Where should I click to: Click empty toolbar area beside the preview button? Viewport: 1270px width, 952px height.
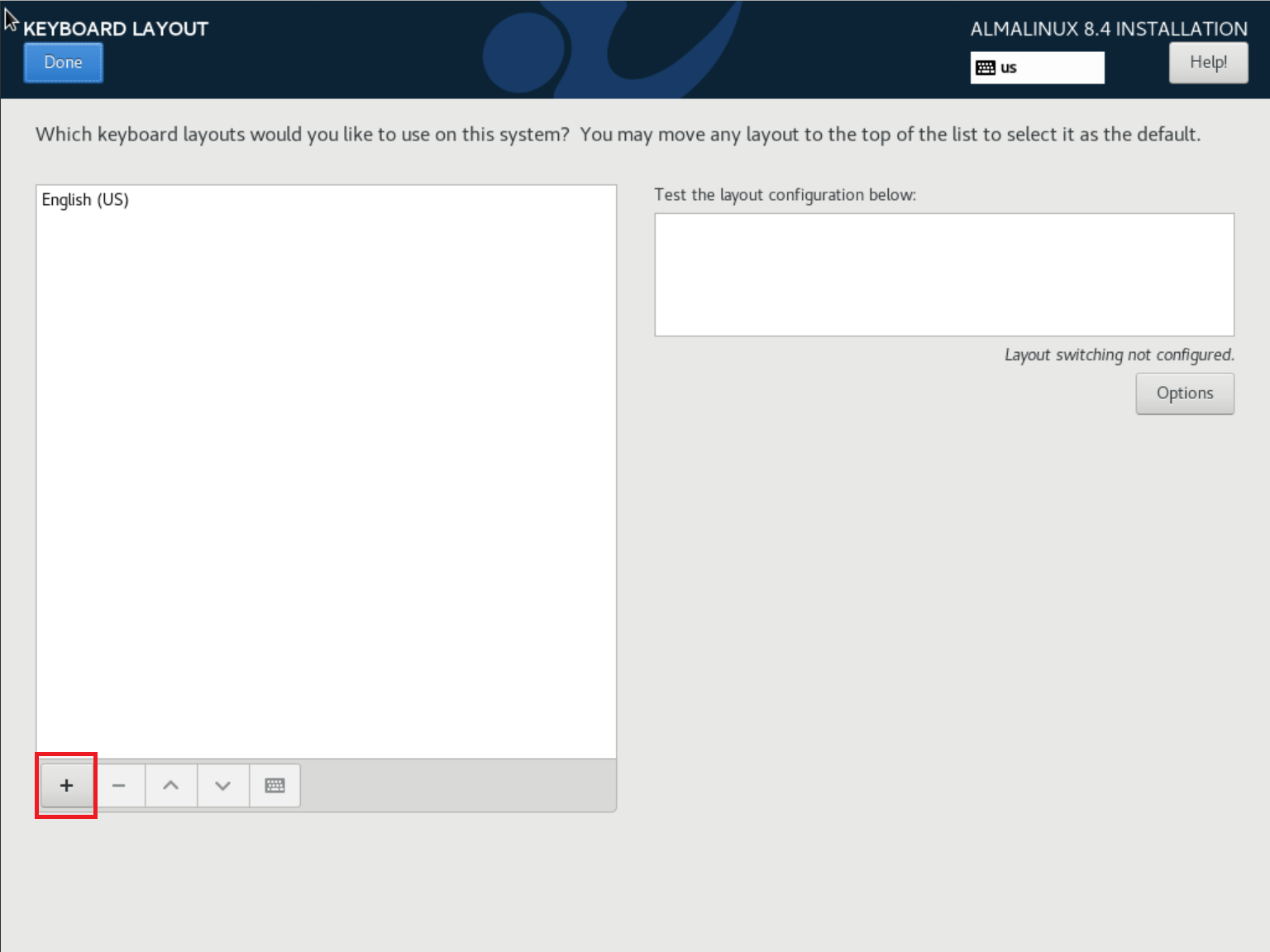pyautogui.click(x=455, y=785)
